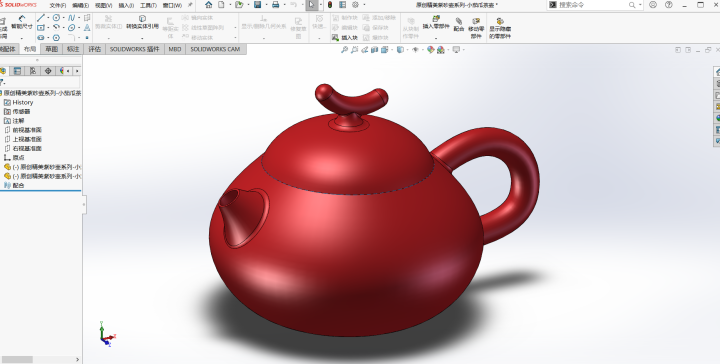Screen dimensions: 720x364
Task: Print using the printer icon
Action: 275,5
